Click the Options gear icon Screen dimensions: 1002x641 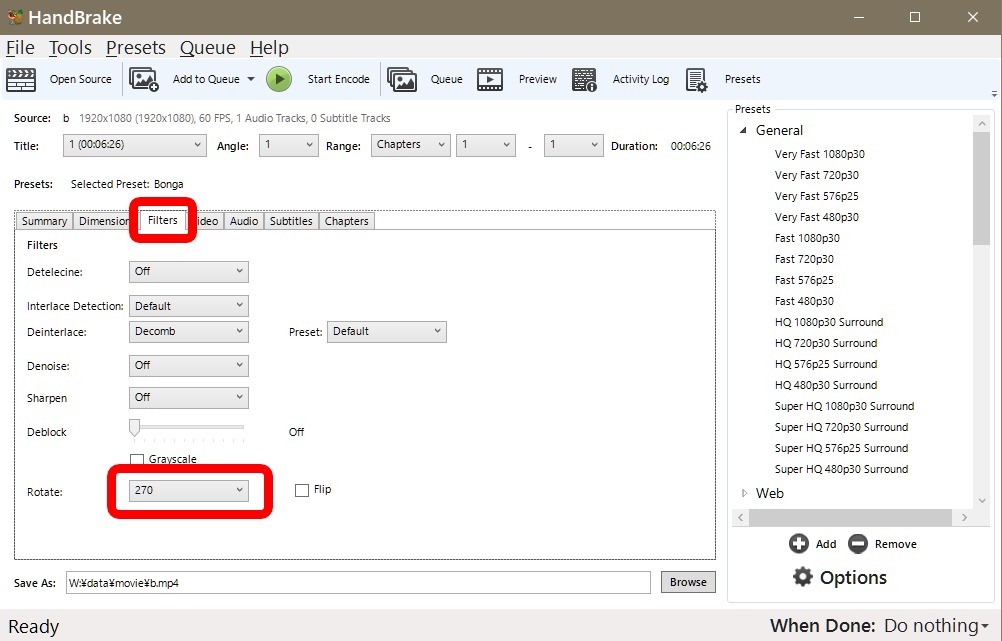click(x=802, y=577)
